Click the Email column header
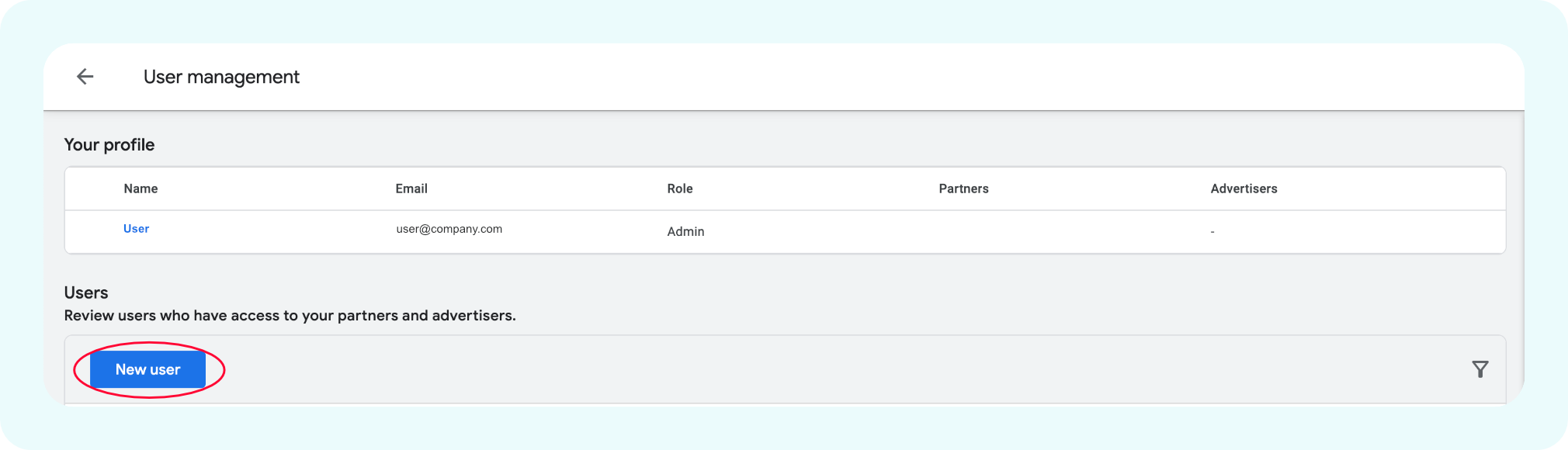 coord(411,189)
